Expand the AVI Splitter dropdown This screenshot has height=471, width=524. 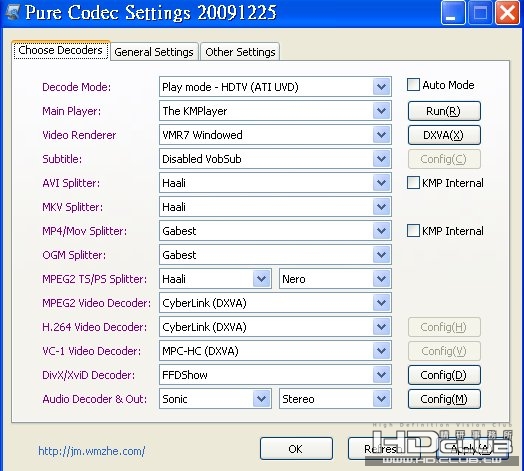click(381, 183)
